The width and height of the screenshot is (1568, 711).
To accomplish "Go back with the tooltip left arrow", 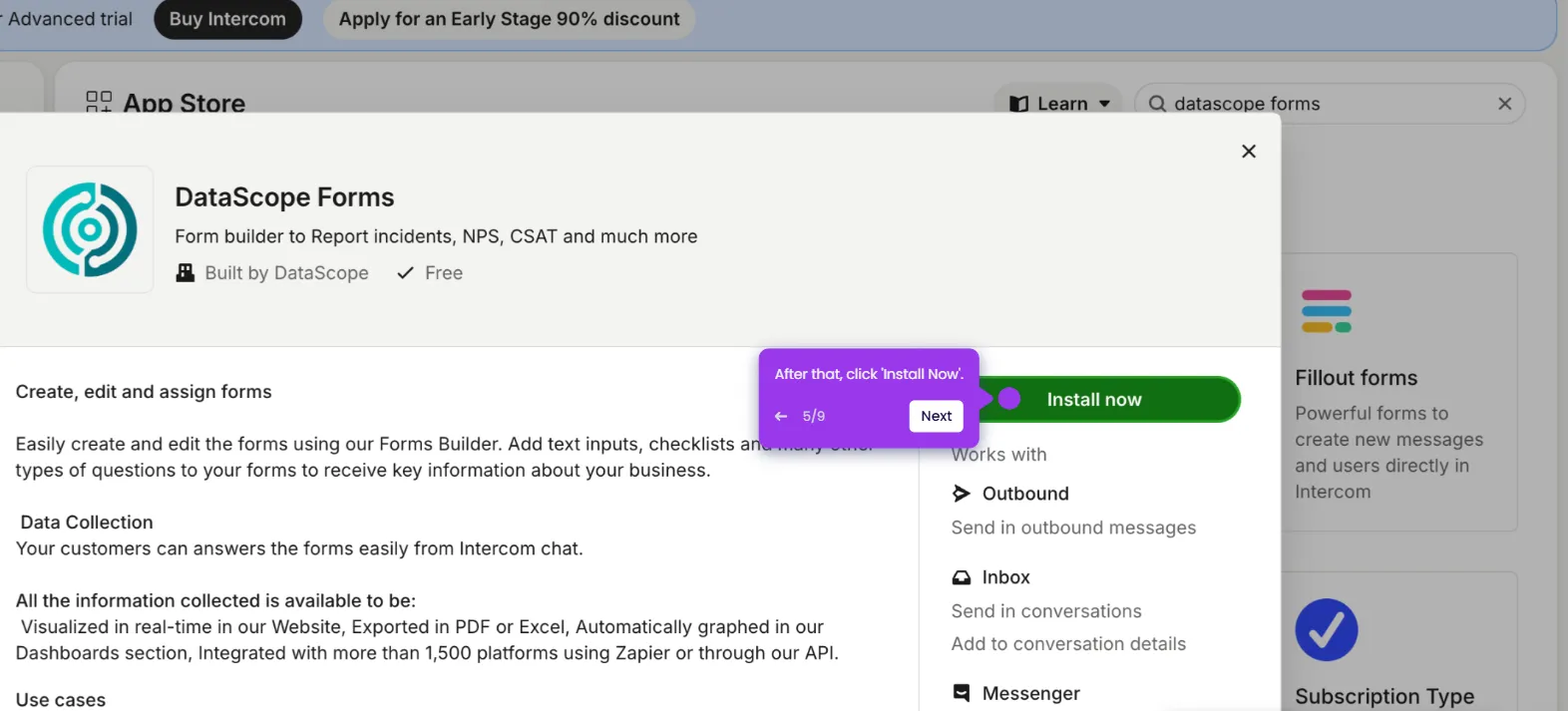I will (781, 416).
